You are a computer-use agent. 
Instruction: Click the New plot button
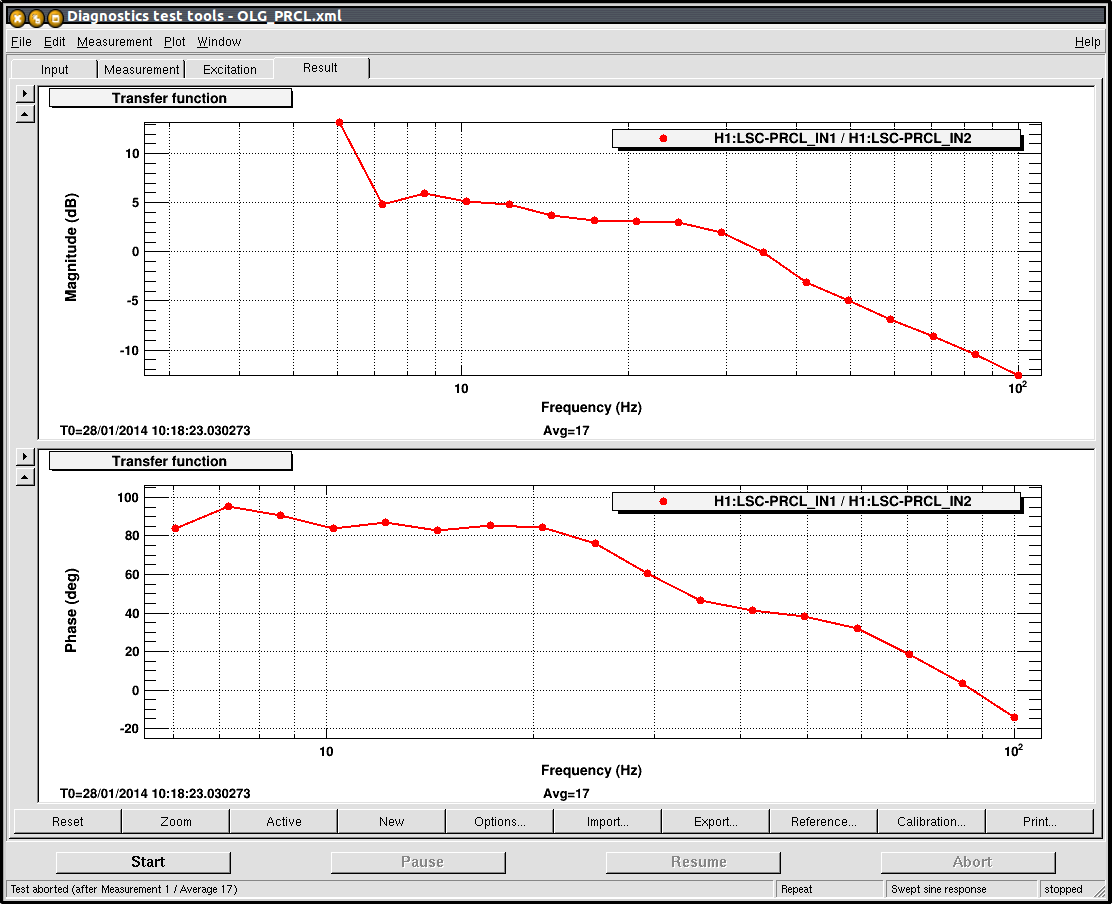[391, 821]
